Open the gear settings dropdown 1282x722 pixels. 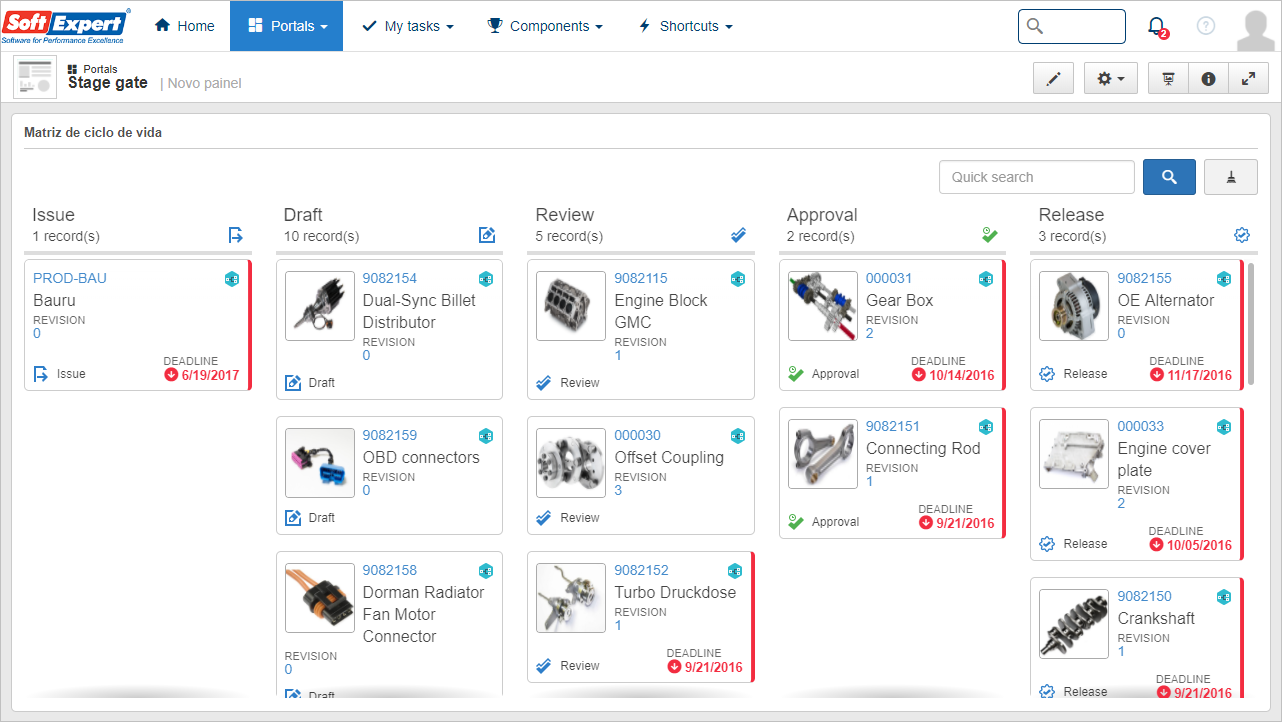click(x=1110, y=78)
